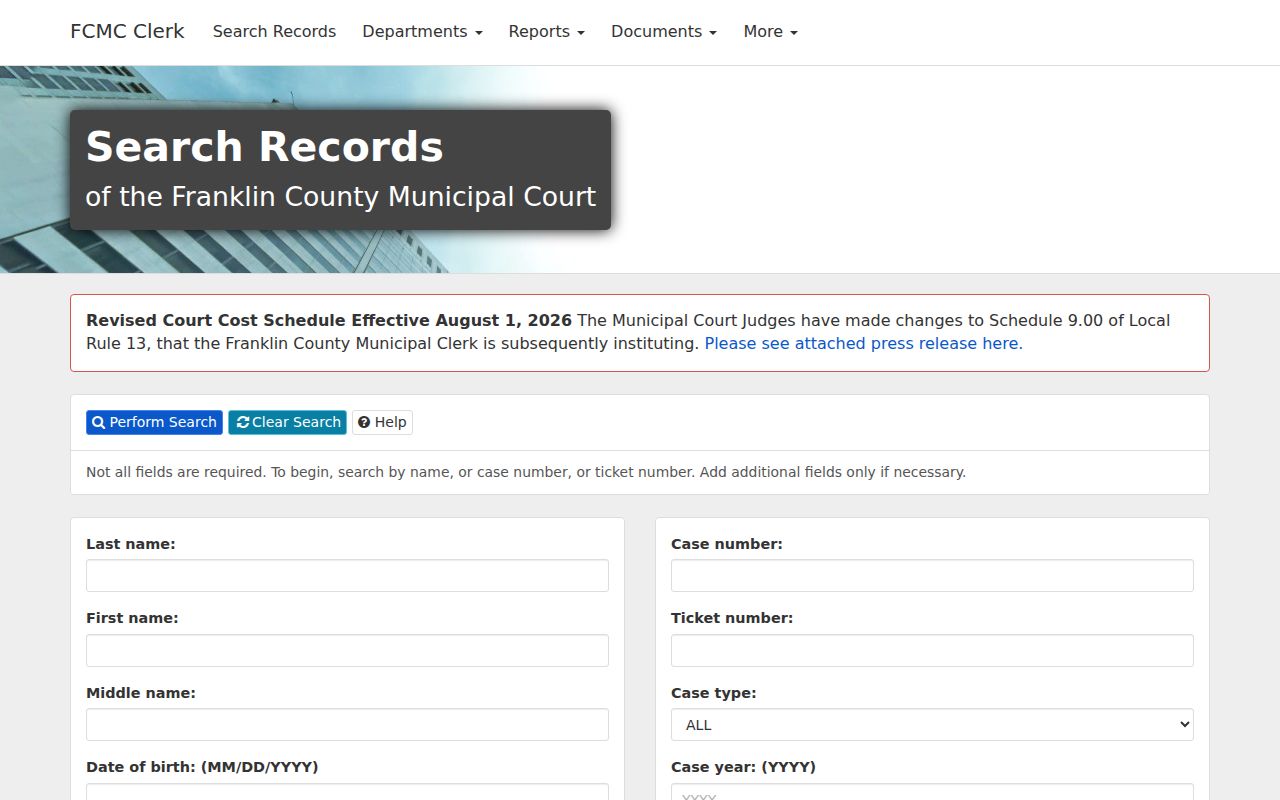
Task: Click the Date of birth label
Action: pos(202,767)
